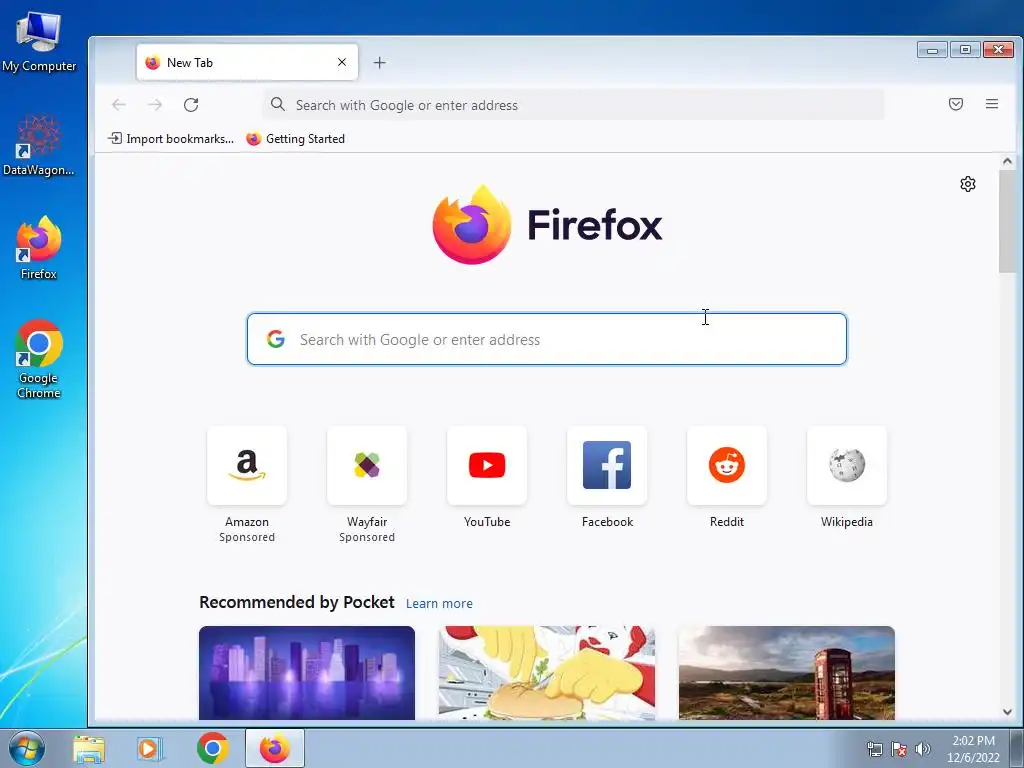Click Import bookmarks toolbar item

point(171,138)
